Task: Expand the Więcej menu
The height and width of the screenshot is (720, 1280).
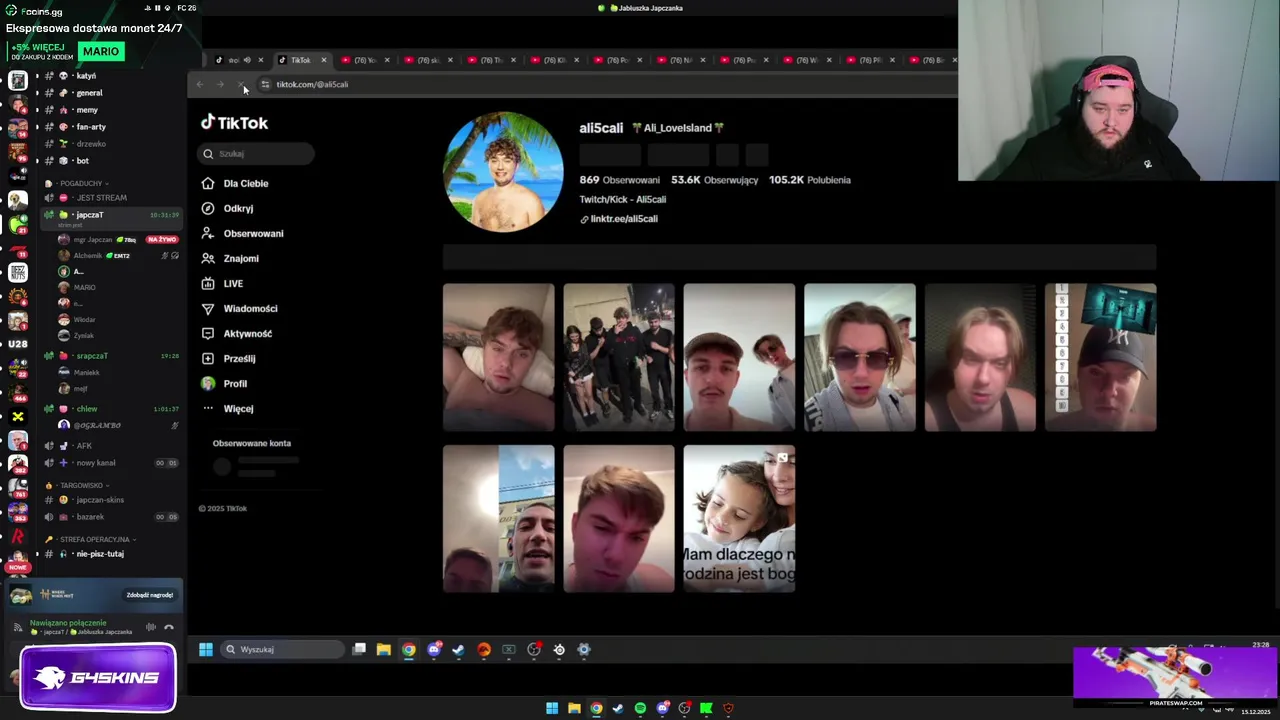Action: (x=238, y=409)
